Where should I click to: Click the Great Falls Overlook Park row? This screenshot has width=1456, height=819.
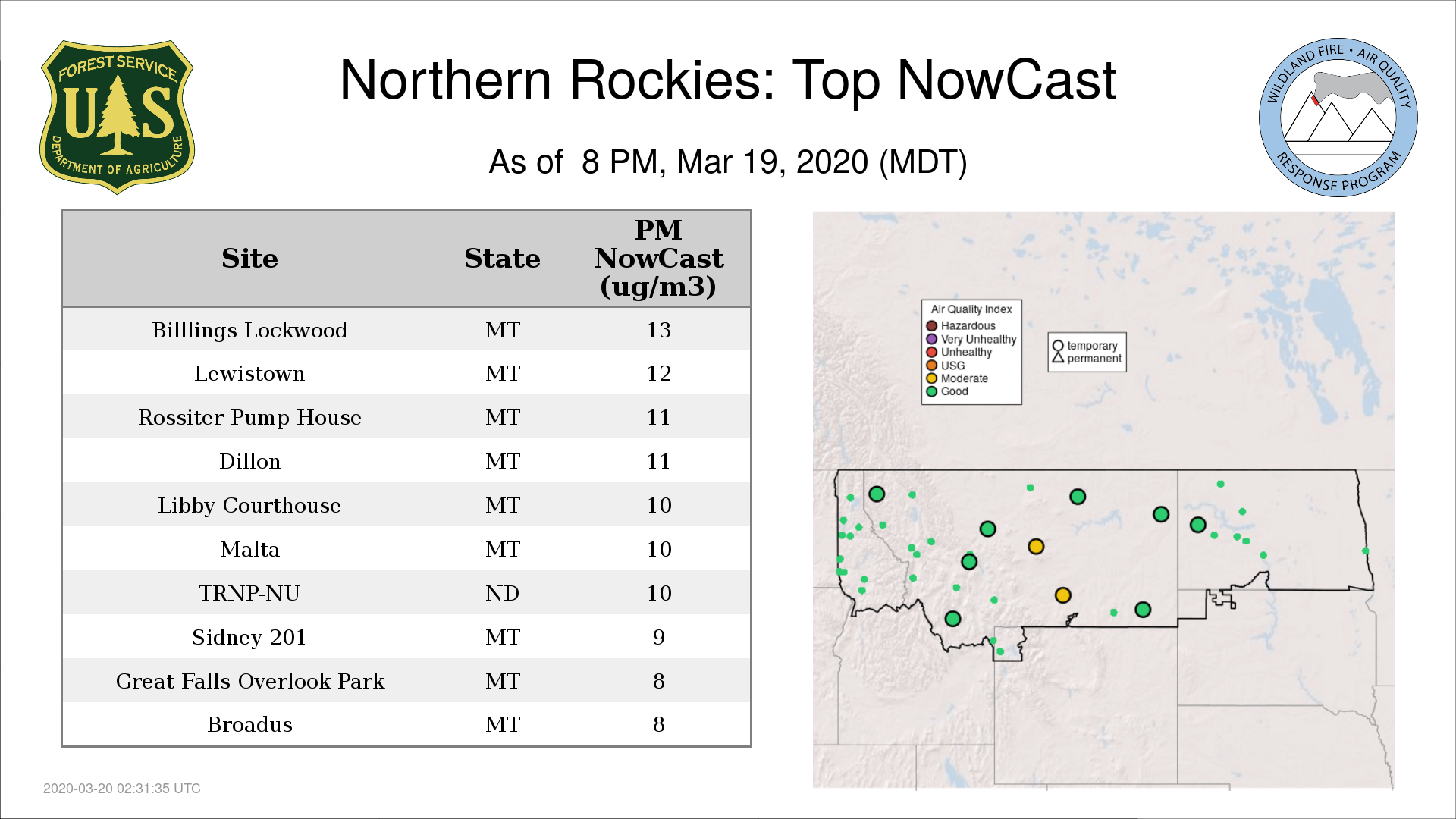[x=249, y=681]
